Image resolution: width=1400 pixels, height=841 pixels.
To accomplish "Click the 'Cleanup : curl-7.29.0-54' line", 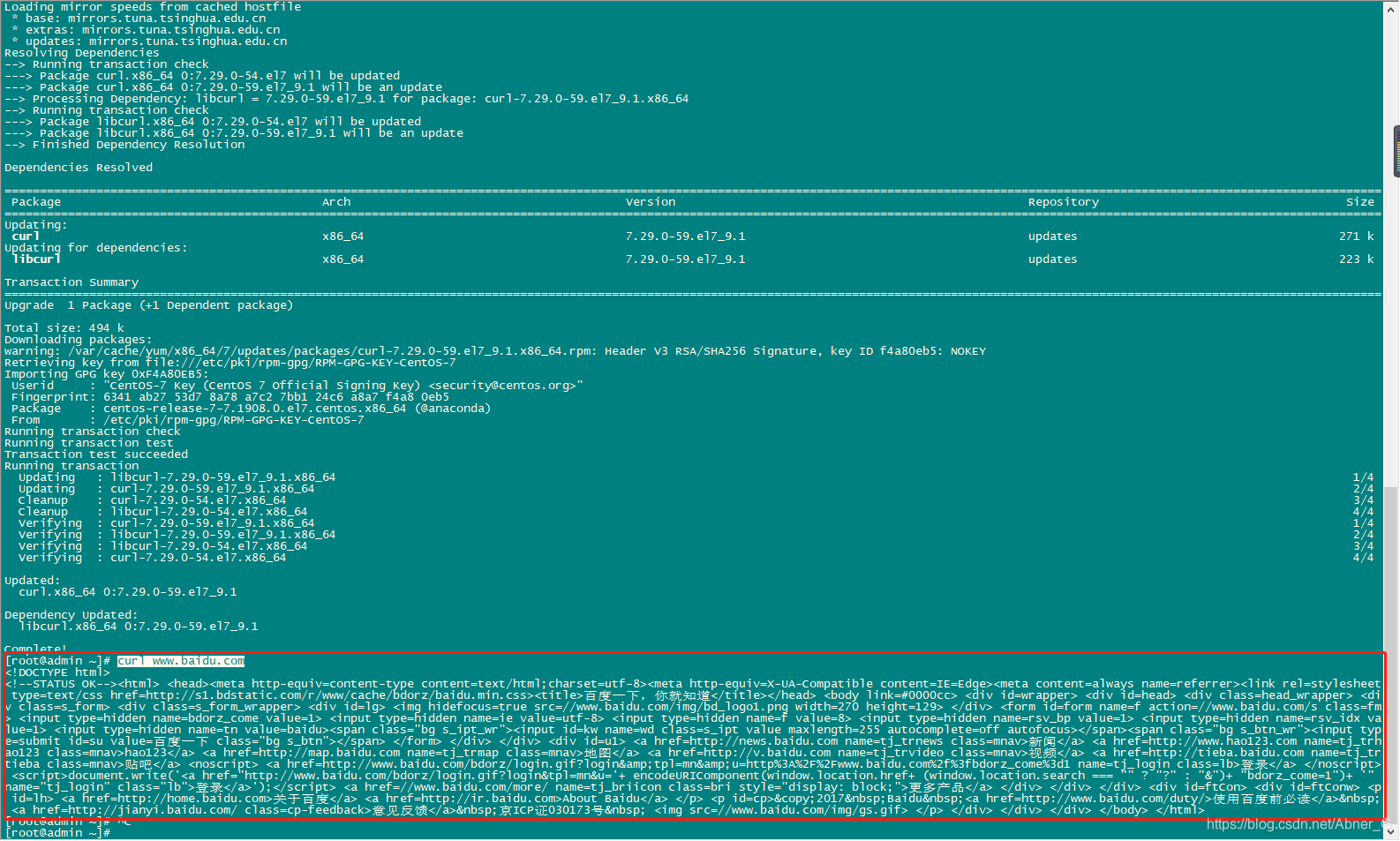I will [x=153, y=500].
